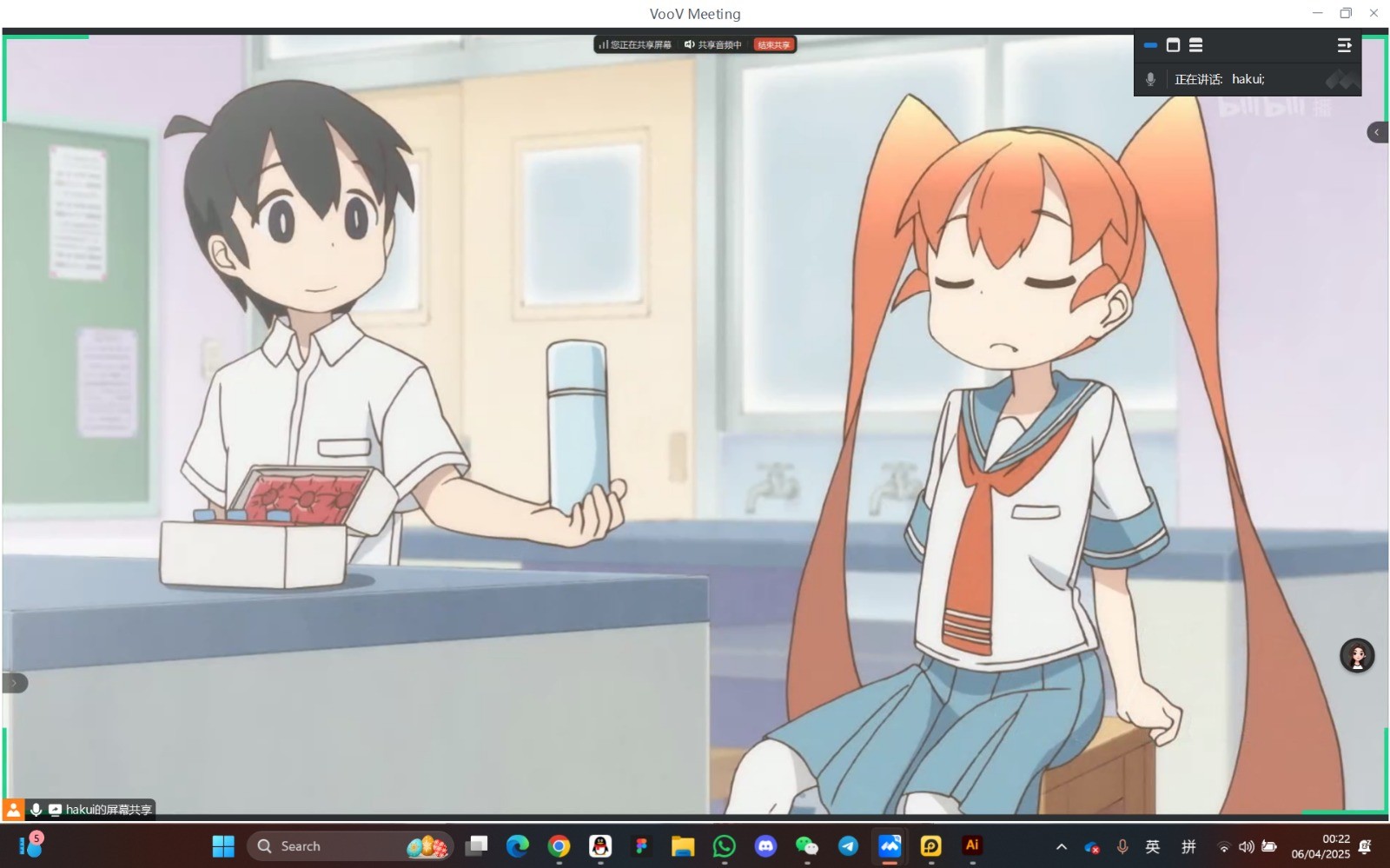This screenshot has height=868, width=1390.
Task: Open the widgets icon with badge 5
Action: 30,845
